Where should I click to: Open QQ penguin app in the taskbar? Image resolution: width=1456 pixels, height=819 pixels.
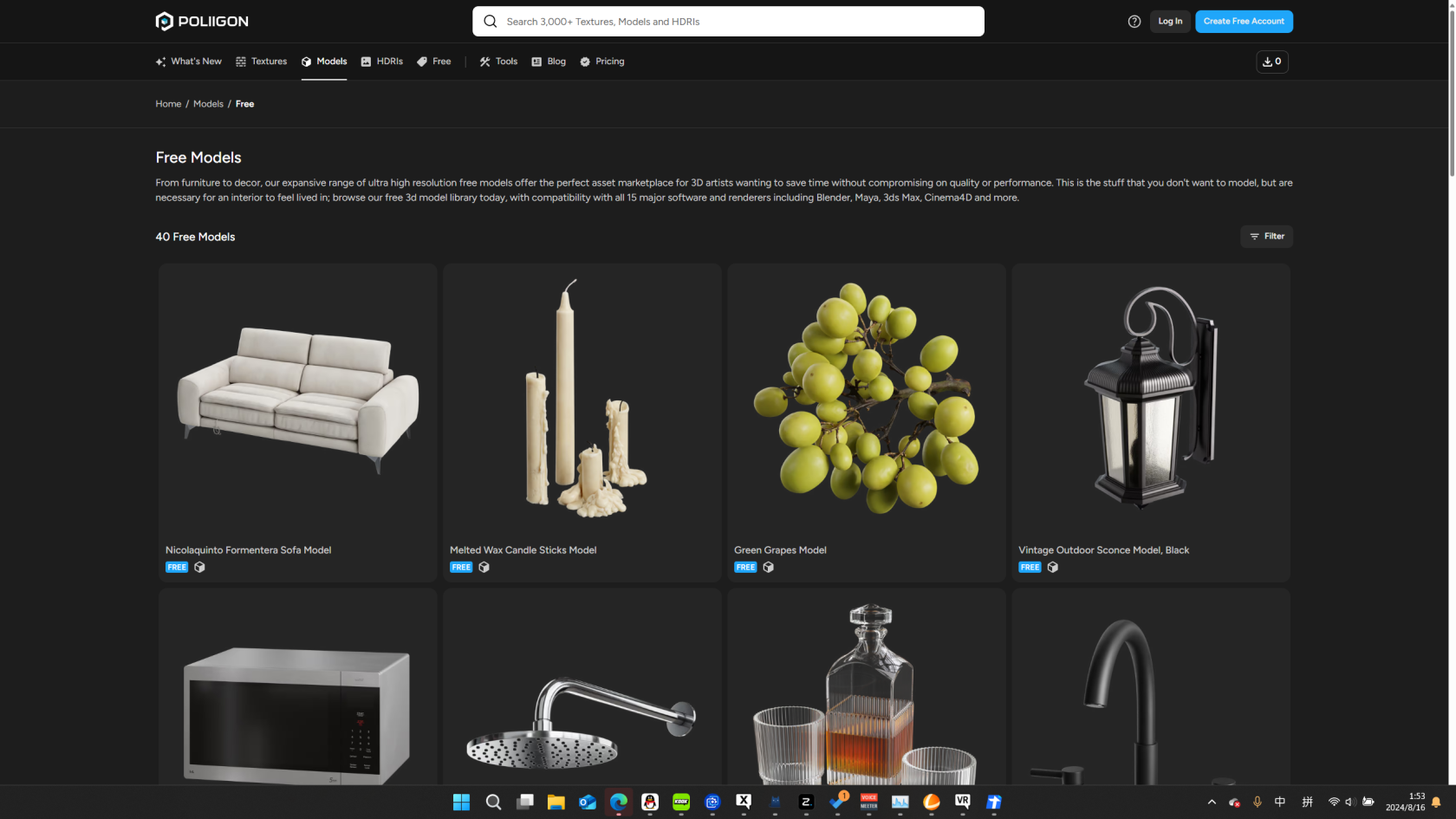[x=650, y=802]
